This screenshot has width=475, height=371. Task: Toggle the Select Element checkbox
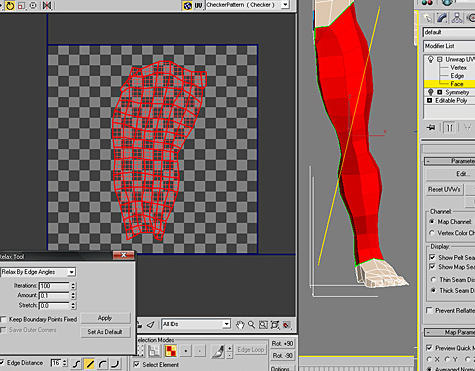pos(137,365)
